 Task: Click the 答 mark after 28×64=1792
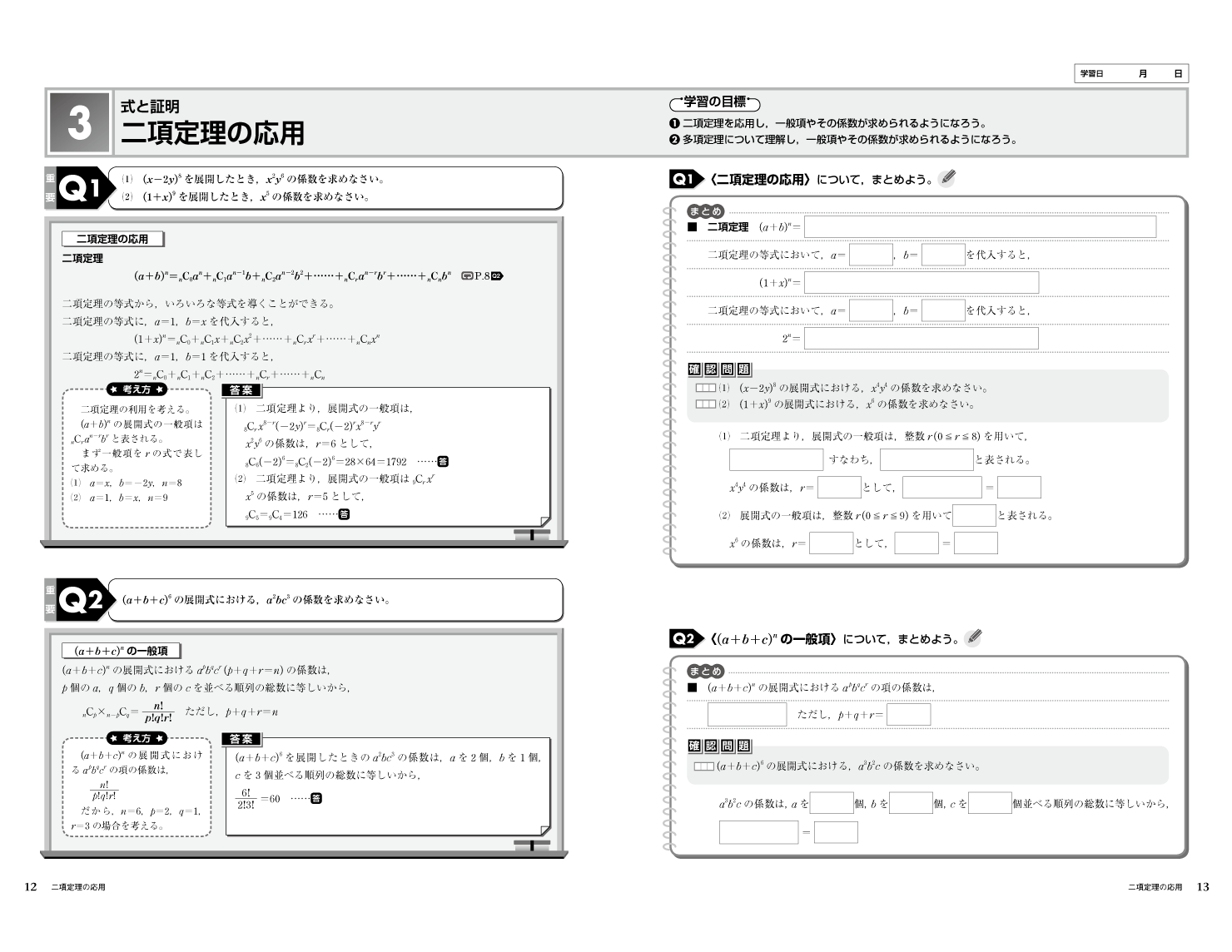click(x=443, y=461)
